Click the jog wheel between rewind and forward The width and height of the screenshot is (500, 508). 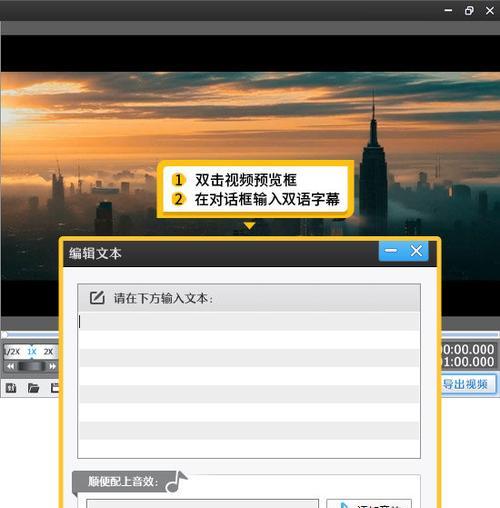(32, 366)
